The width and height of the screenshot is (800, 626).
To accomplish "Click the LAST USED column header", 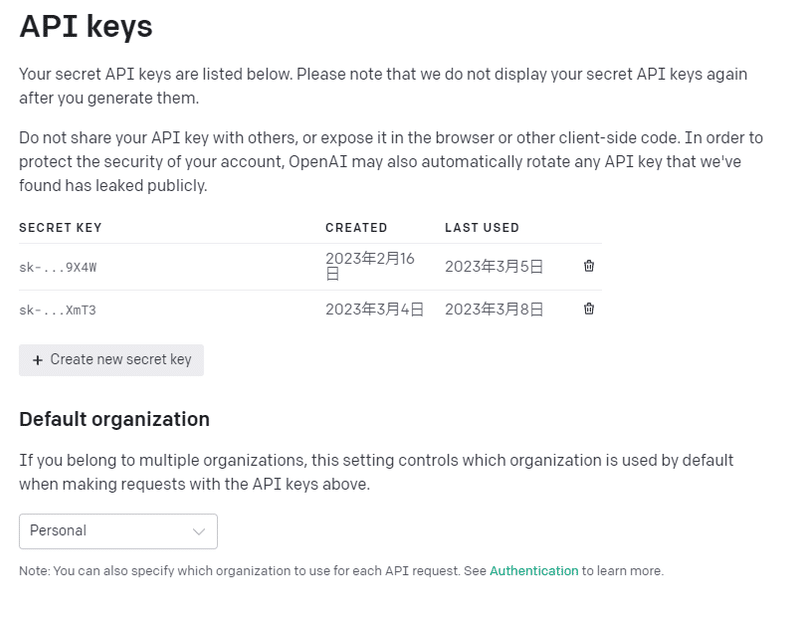I will [x=482, y=228].
